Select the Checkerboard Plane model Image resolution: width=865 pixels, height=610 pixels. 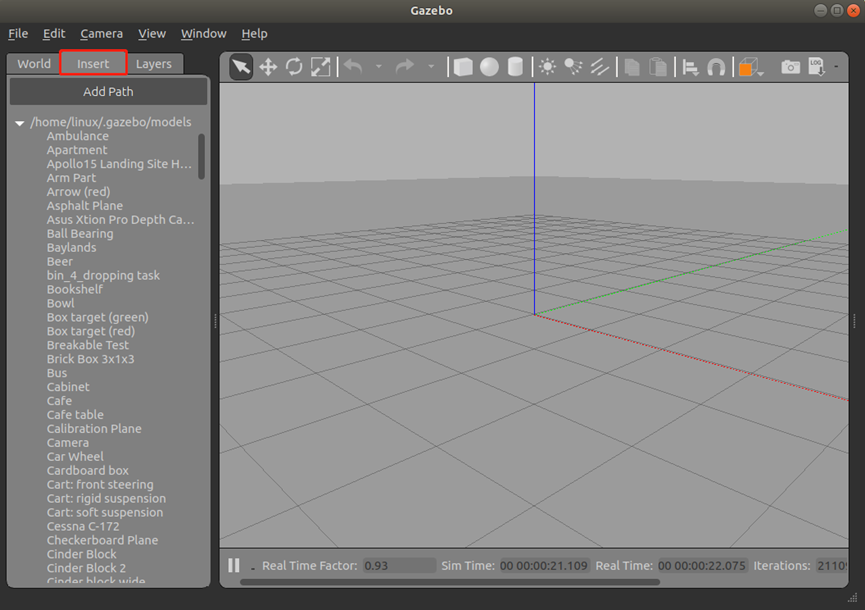tap(103, 540)
